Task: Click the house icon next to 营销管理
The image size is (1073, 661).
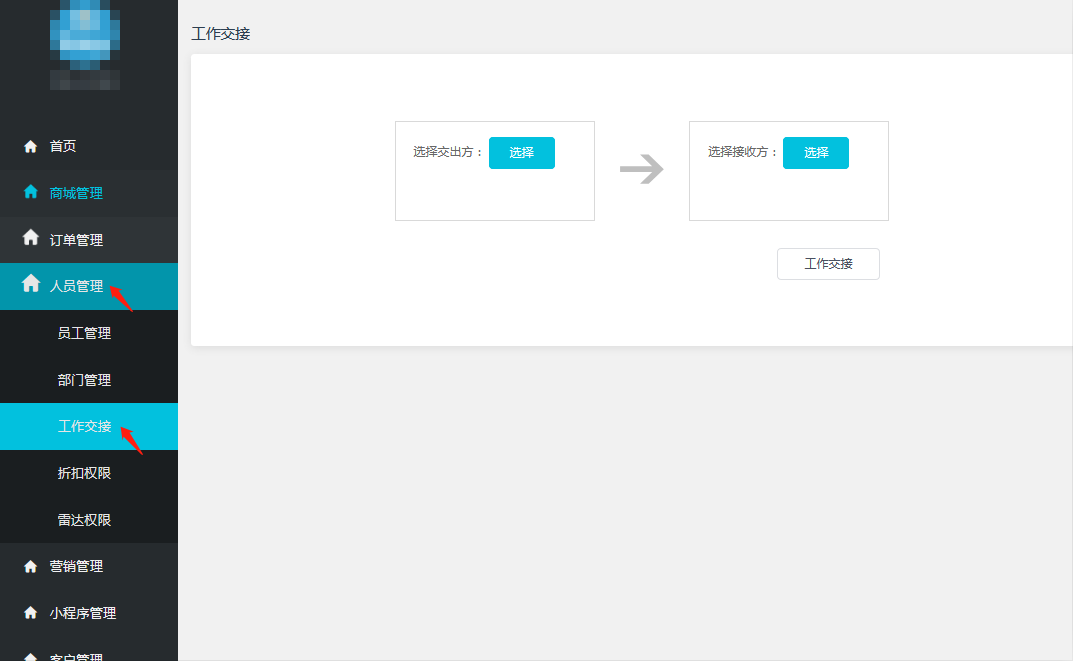Action: (x=30, y=567)
